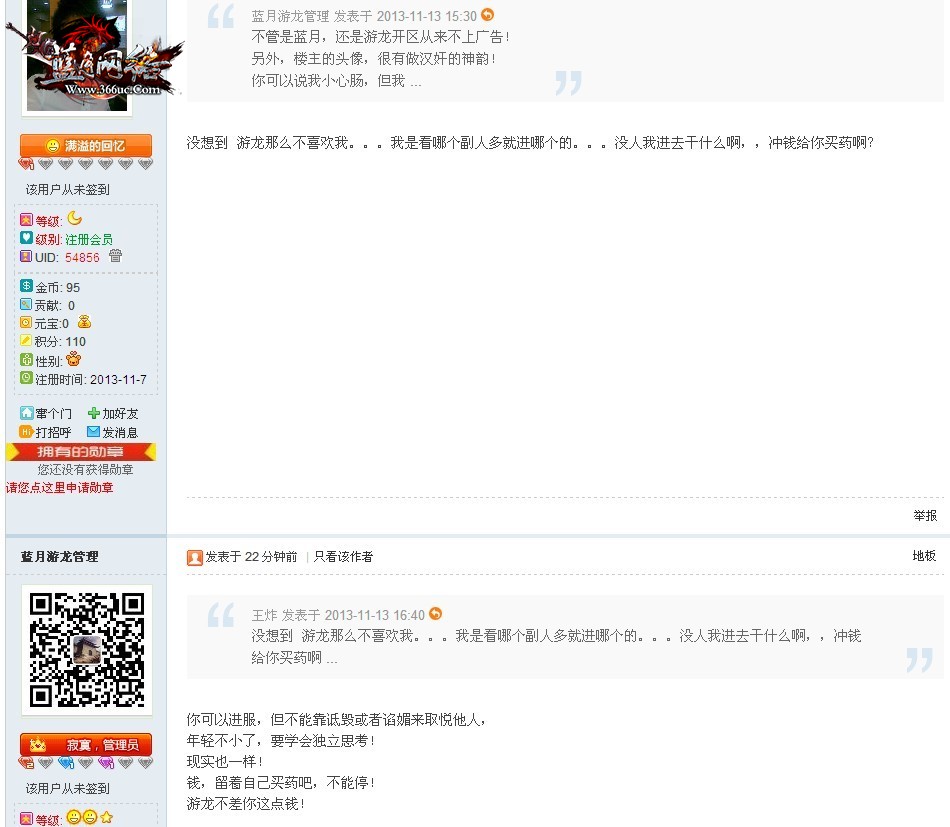The width and height of the screenshot is (950, 827).
Task: Click the red 寂寞,管理员 admin badge
Action: point(86,745)
